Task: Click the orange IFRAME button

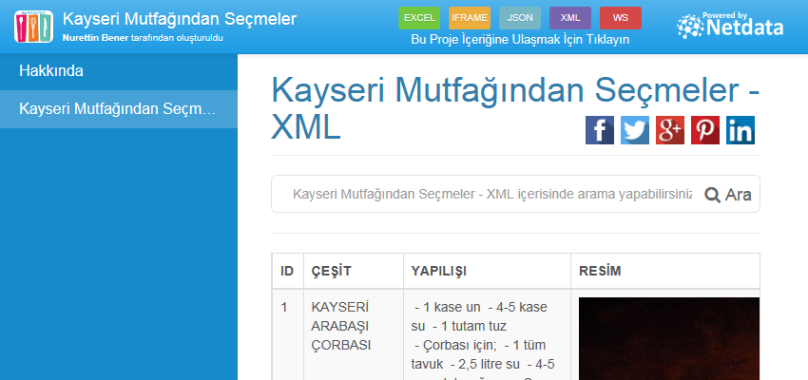Action: click(469, 18)
